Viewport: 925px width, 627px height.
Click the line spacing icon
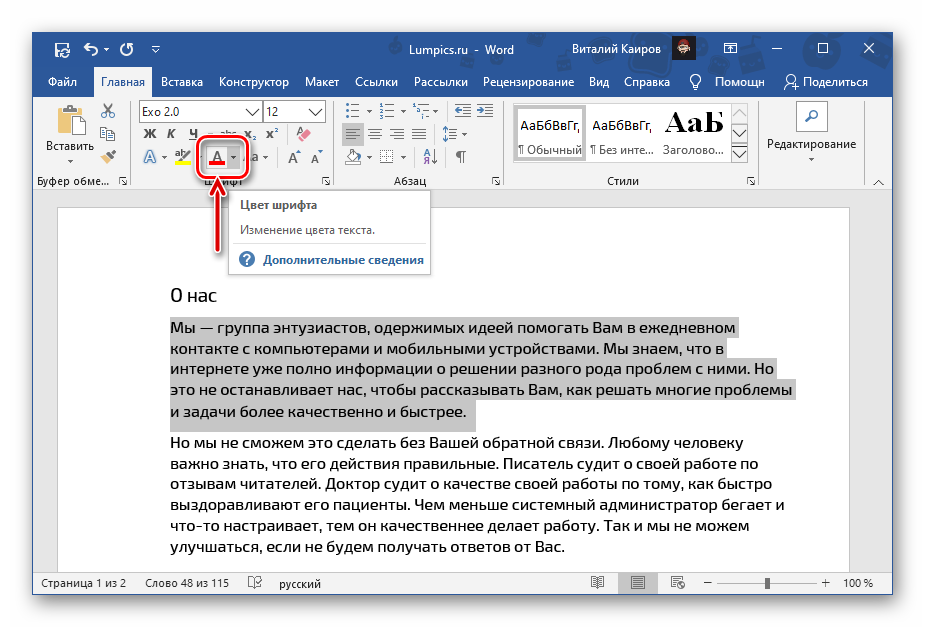450,134
